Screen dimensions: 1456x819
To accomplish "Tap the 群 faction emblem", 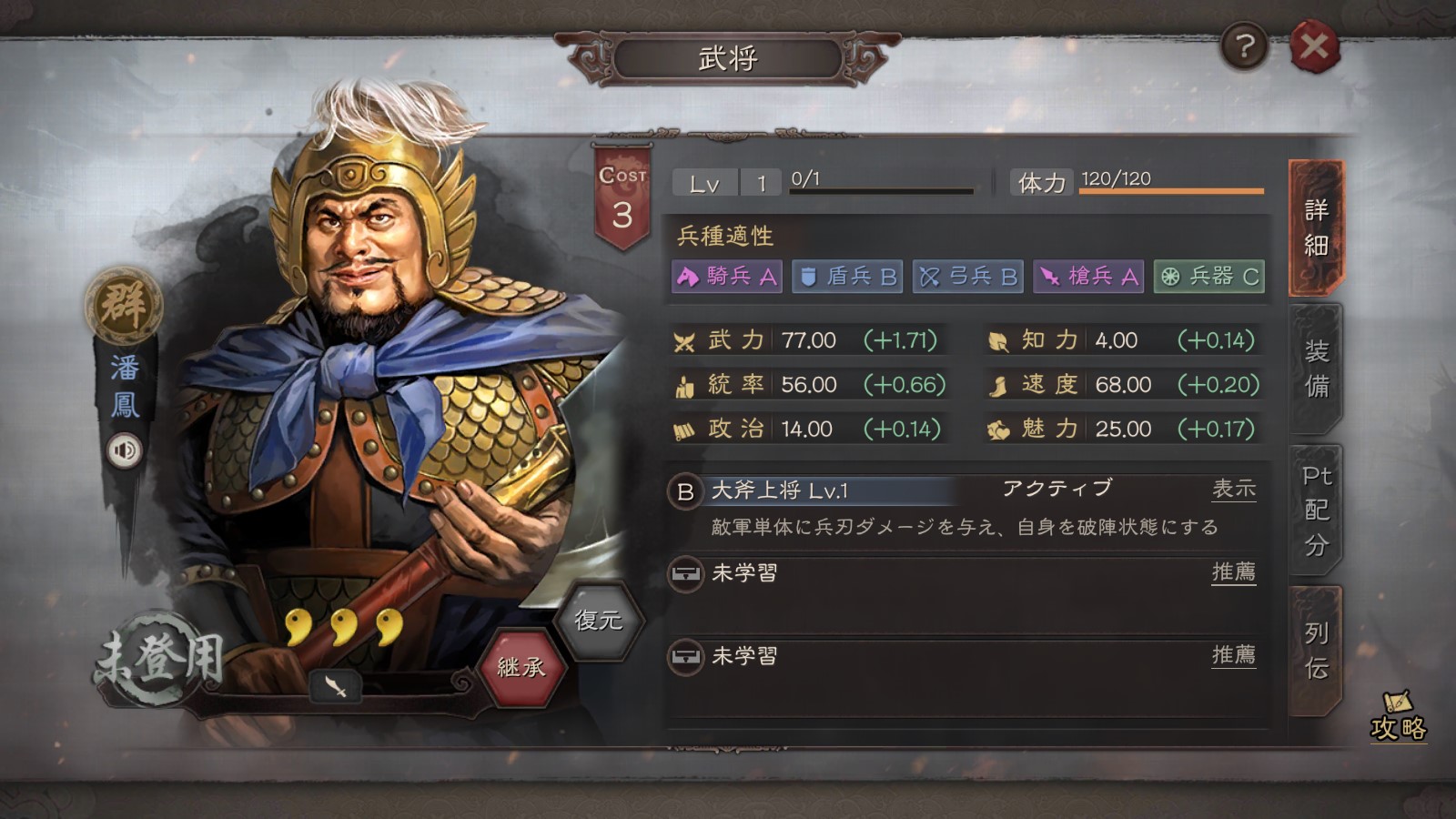I will coord(125,305).
